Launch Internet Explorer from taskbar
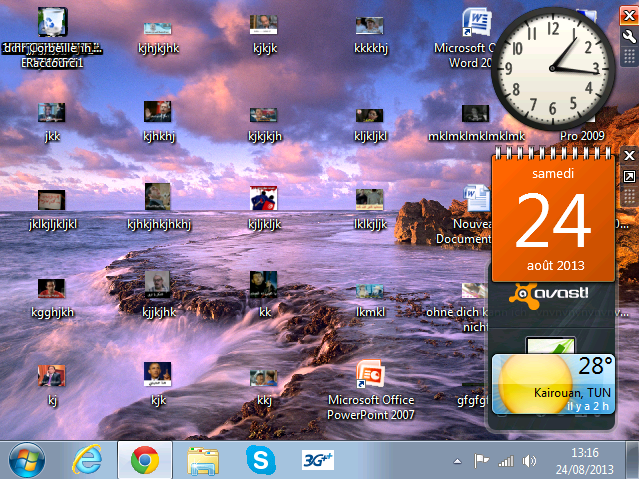The height and width of the screenshot is (479, 639). point(87,460)
